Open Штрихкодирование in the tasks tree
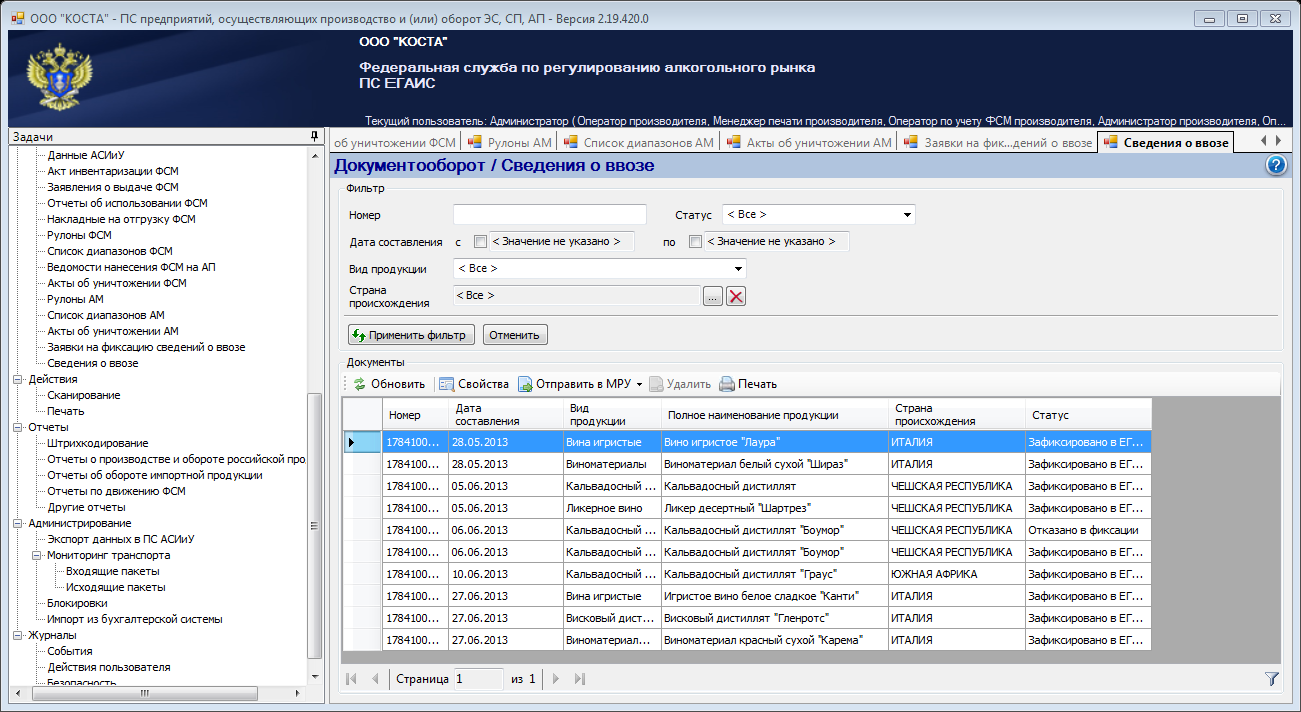Screen dimensions: 1301x712 click(x=97, y=443)
